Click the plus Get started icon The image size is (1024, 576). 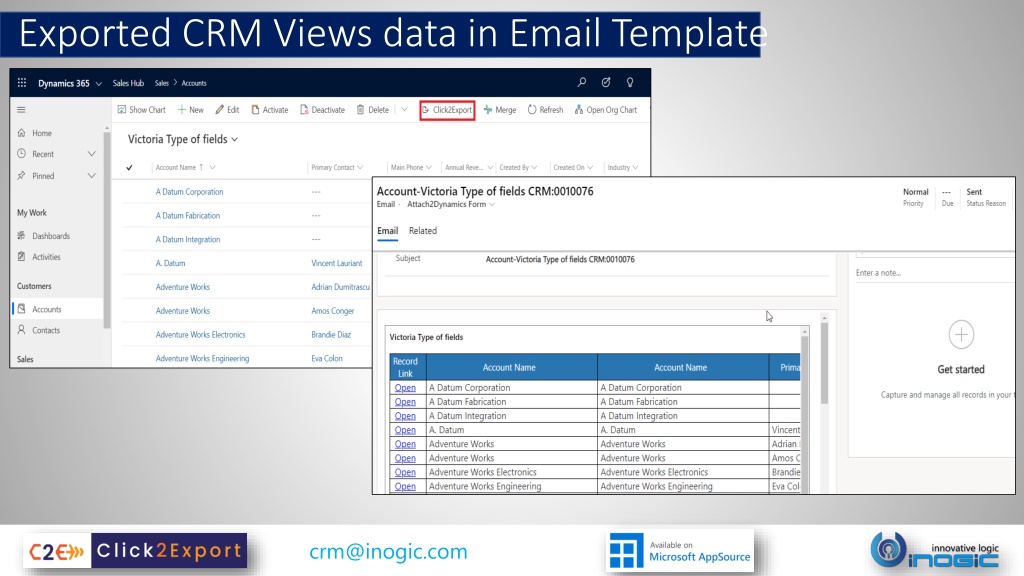point(961,334)
